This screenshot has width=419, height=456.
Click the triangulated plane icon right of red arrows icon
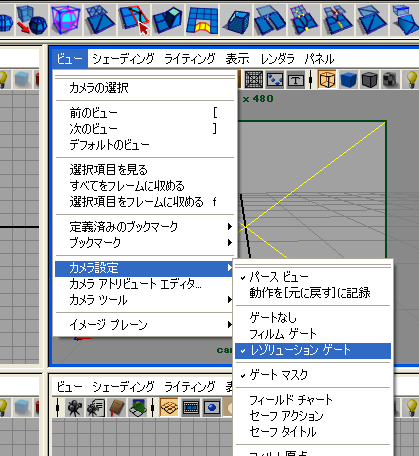point(372,20)
